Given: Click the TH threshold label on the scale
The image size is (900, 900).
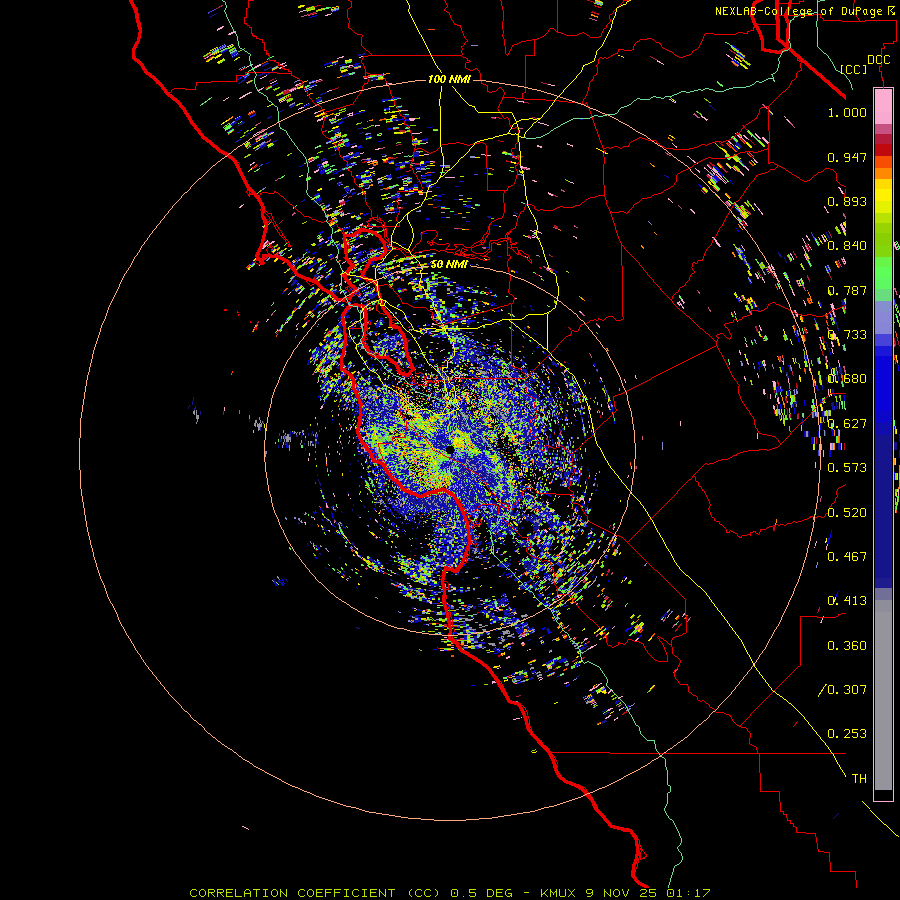Looking at the screenshot, I should click(859, 779).
